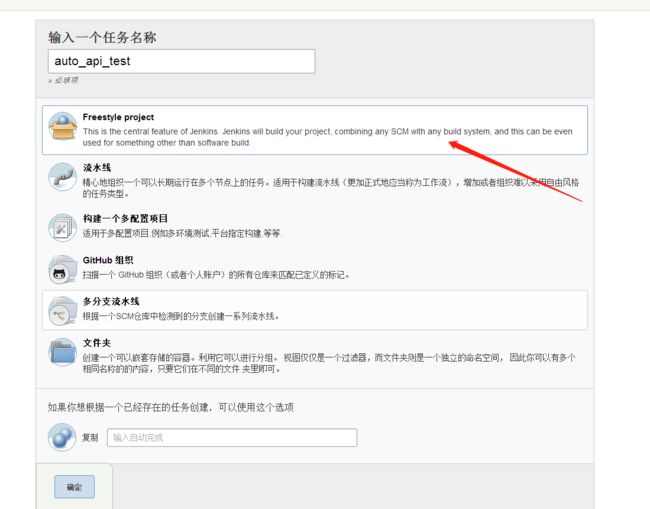Click text 如果你想根据一个已经存在的任务创建

coord(171,407)
